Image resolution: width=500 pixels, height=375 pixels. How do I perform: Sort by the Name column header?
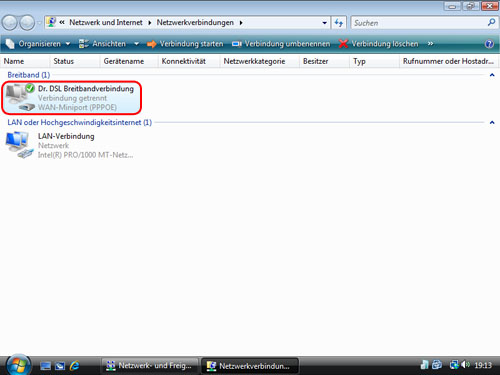click(25, 61)
